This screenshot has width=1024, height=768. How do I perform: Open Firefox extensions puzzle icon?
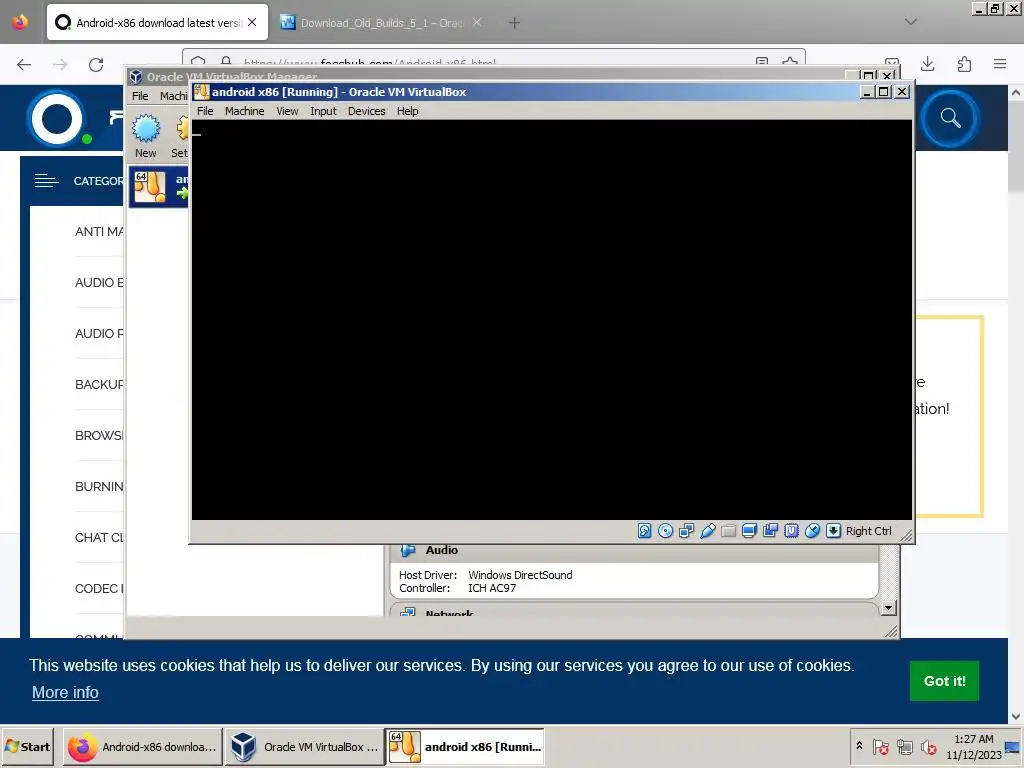tap(964, 64)
